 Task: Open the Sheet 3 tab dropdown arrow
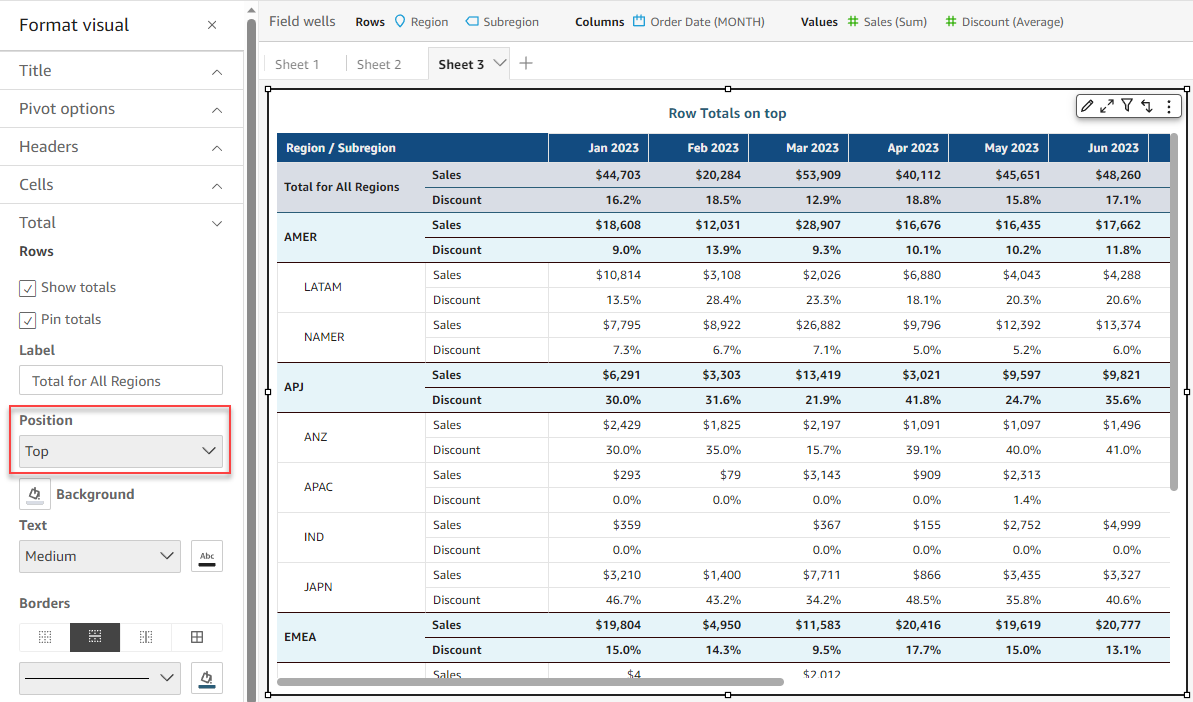500,64
